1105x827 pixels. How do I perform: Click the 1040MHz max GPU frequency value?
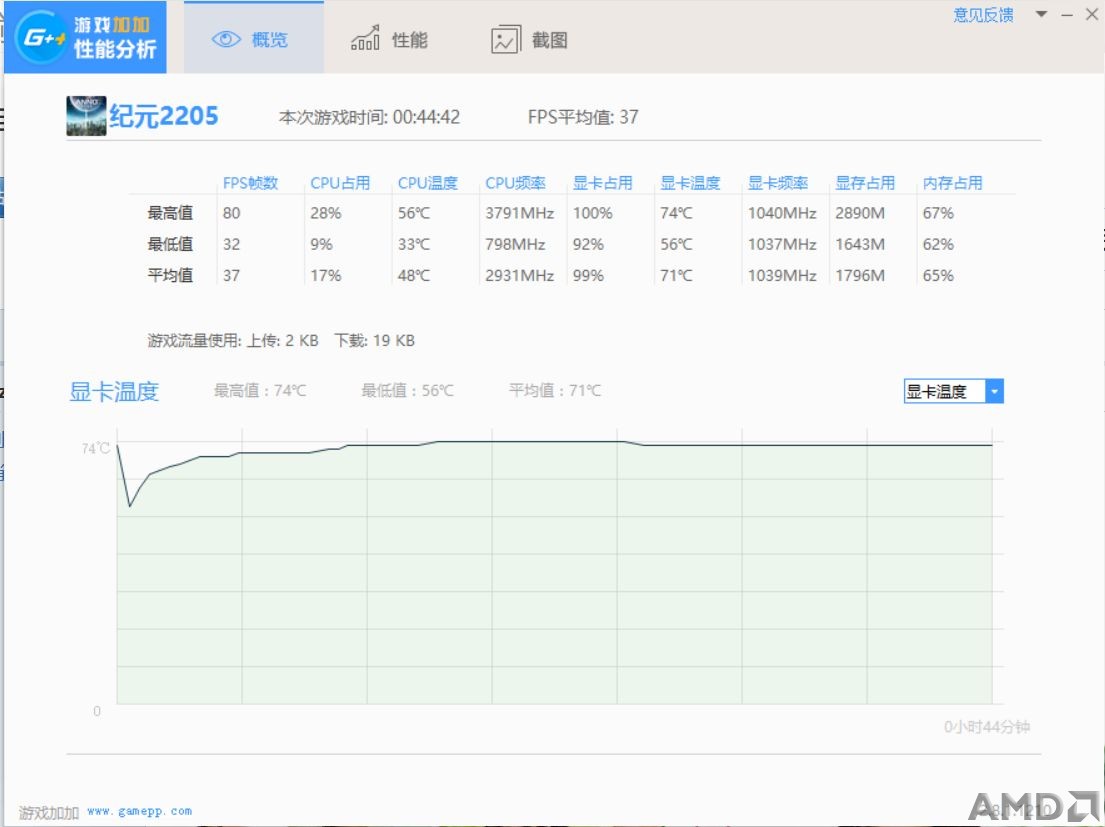point(782,213)
